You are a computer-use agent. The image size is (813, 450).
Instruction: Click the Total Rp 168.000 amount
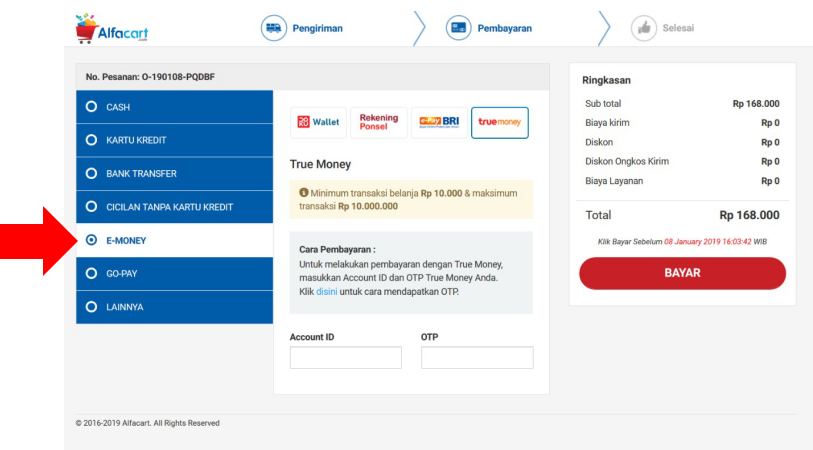(x=749, y=215)
